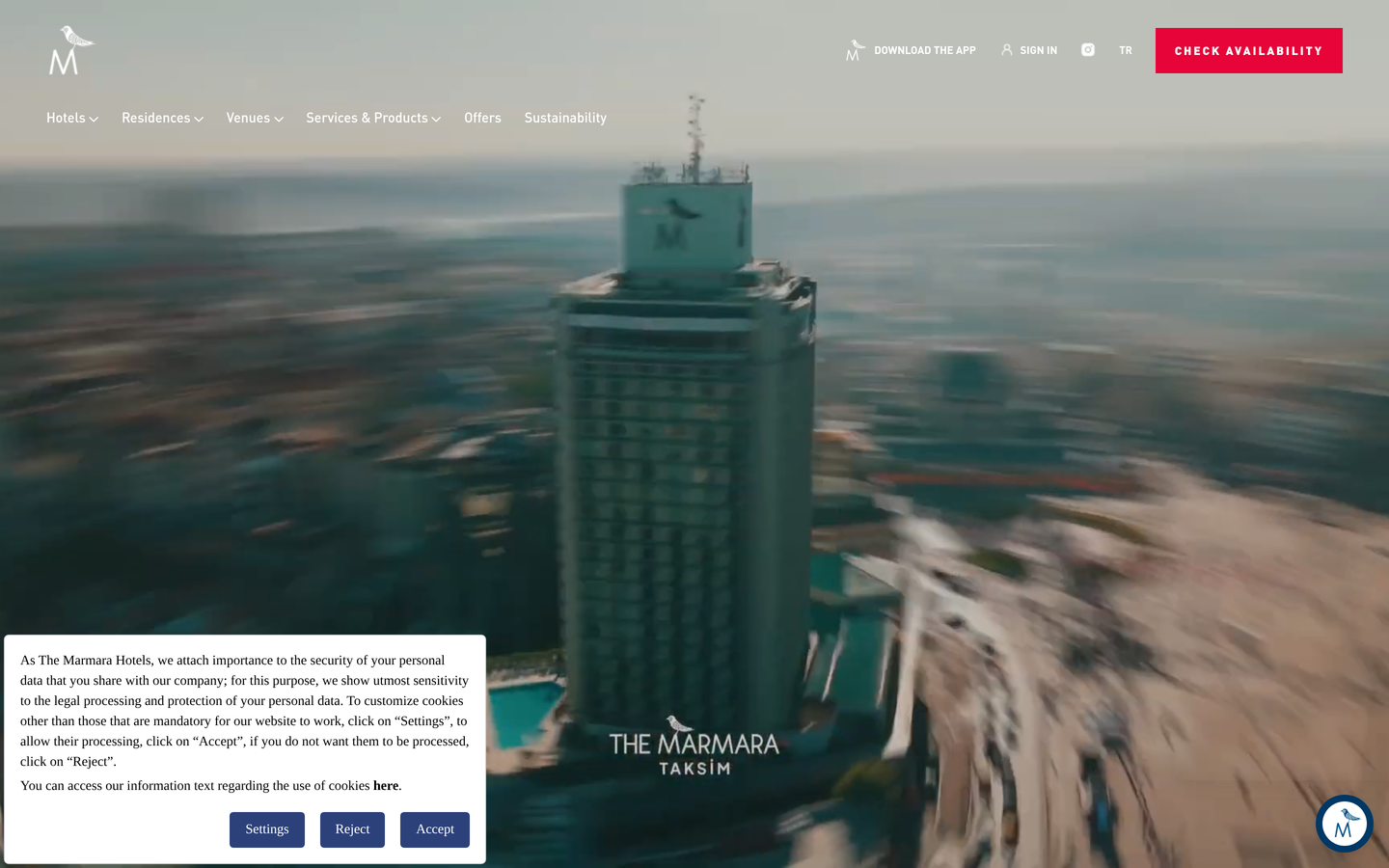Image resolution: width=1389 pixels, height=868 pixels.
Task: Click the Sign In link
Action: [x=1039, y=50]
